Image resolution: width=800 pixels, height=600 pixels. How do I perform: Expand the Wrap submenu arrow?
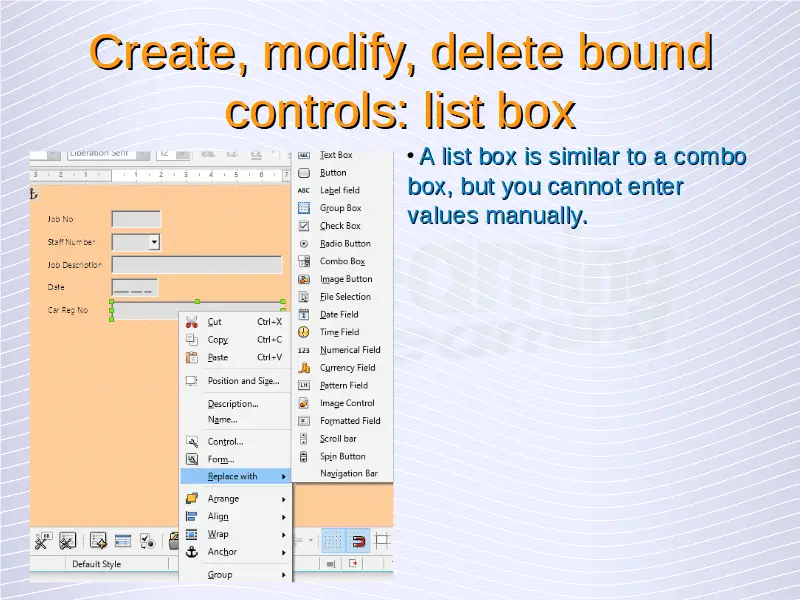click(x=284, y=535)
